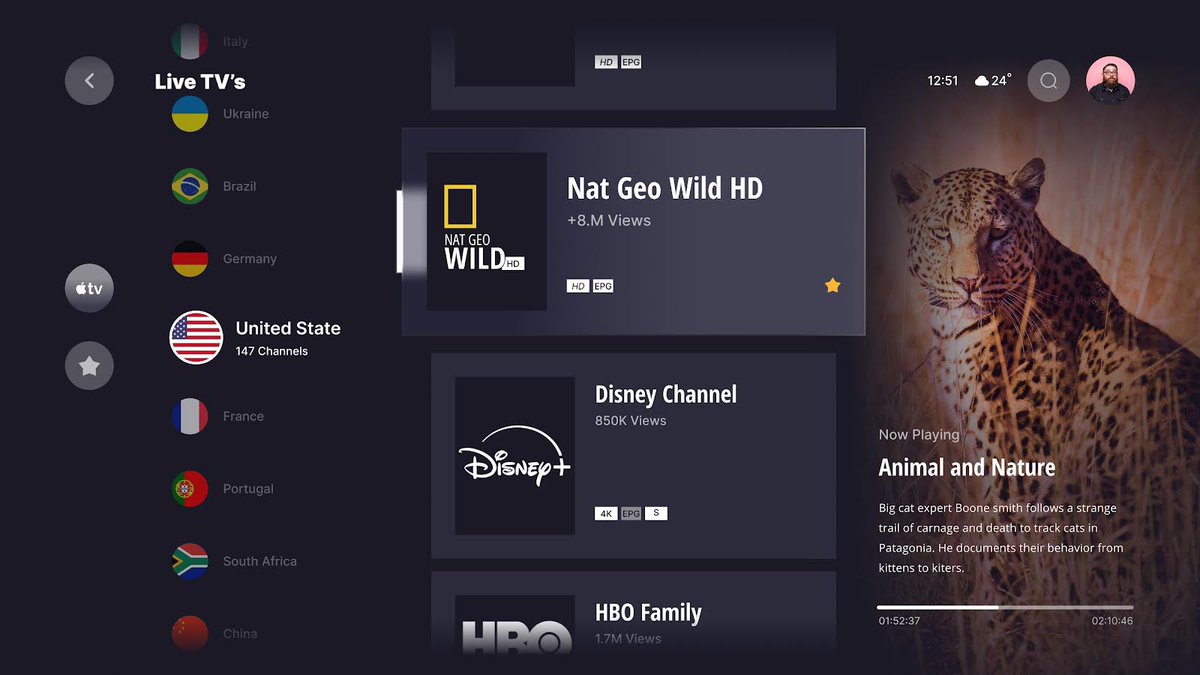1200x675 pixels.
Task: Select the Brazil flag icon
Action: click(x=190, y=186)
